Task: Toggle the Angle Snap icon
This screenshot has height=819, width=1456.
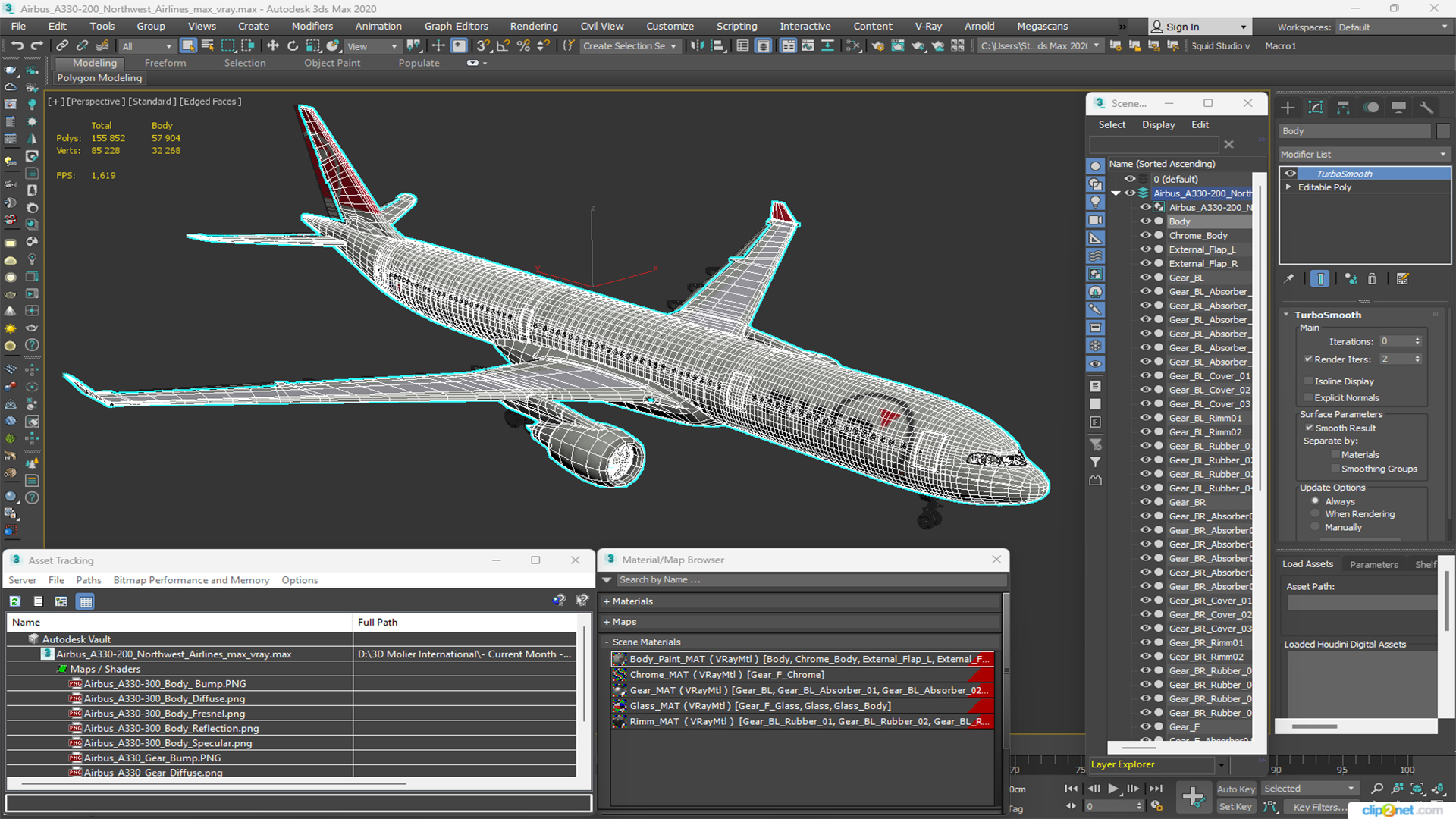Action: point(503,46)
